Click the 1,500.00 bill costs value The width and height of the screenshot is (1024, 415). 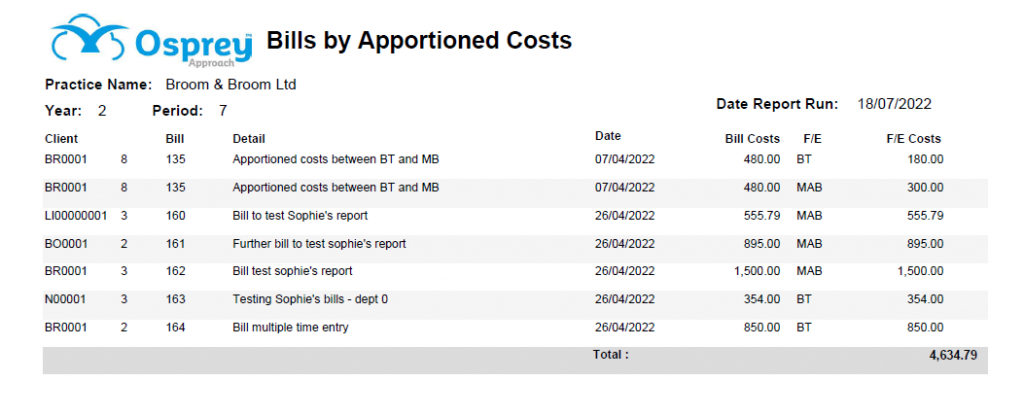(x=758, y=271)
